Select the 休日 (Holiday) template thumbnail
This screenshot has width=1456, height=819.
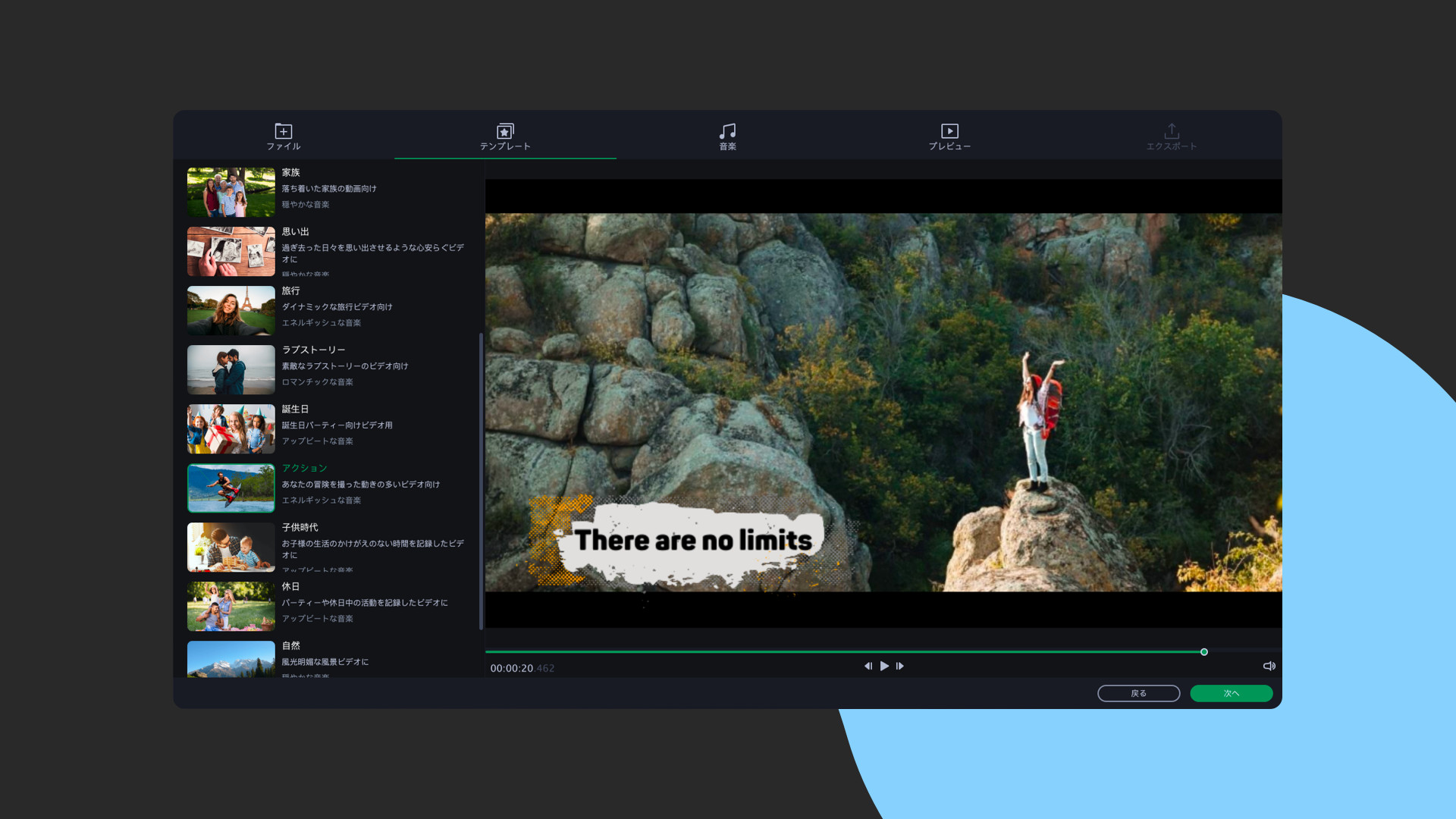[231, 606]
